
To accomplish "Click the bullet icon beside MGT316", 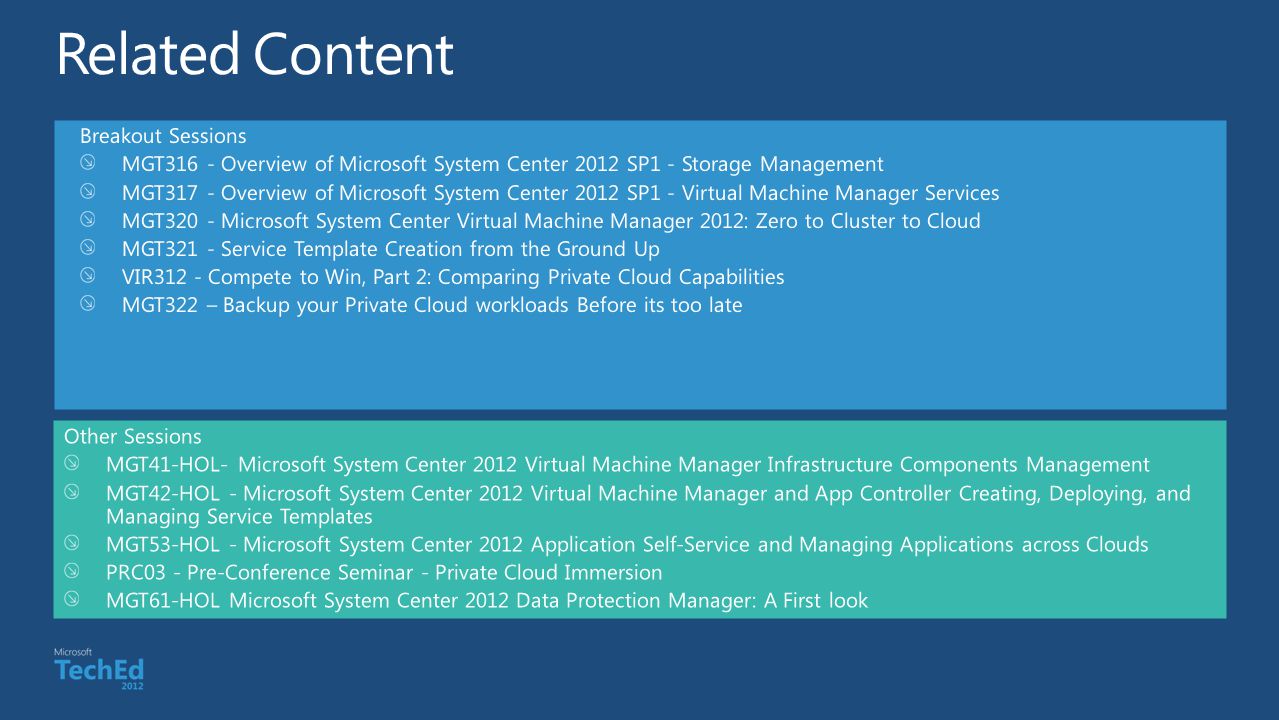I will (x=89, y=162).
